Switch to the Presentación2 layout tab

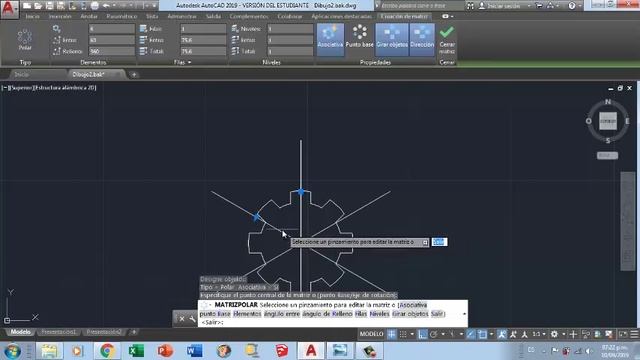tap(104, 332)
